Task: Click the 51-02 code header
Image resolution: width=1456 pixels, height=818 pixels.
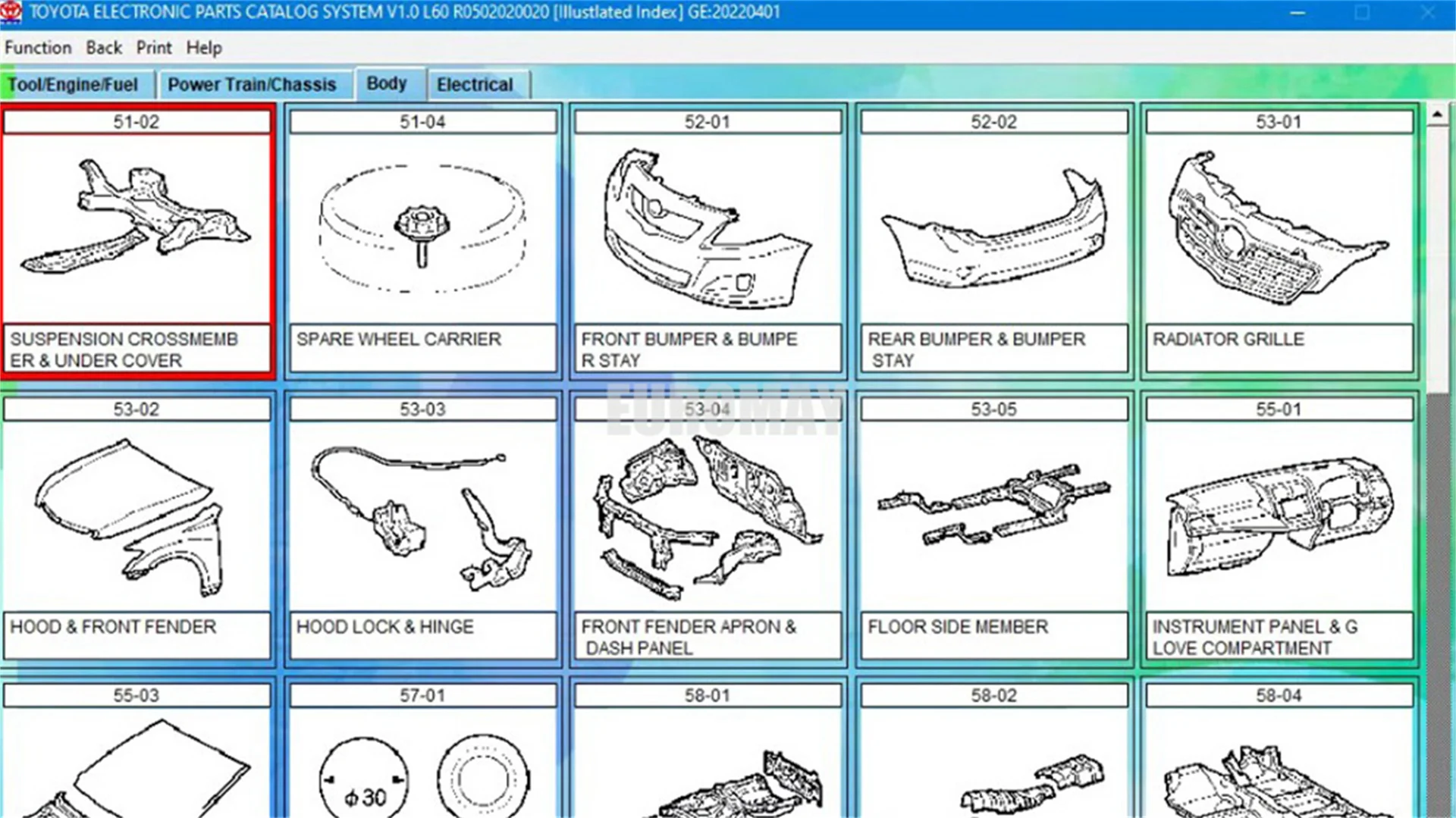Action: pyautogui.click(x=136, y=122)
